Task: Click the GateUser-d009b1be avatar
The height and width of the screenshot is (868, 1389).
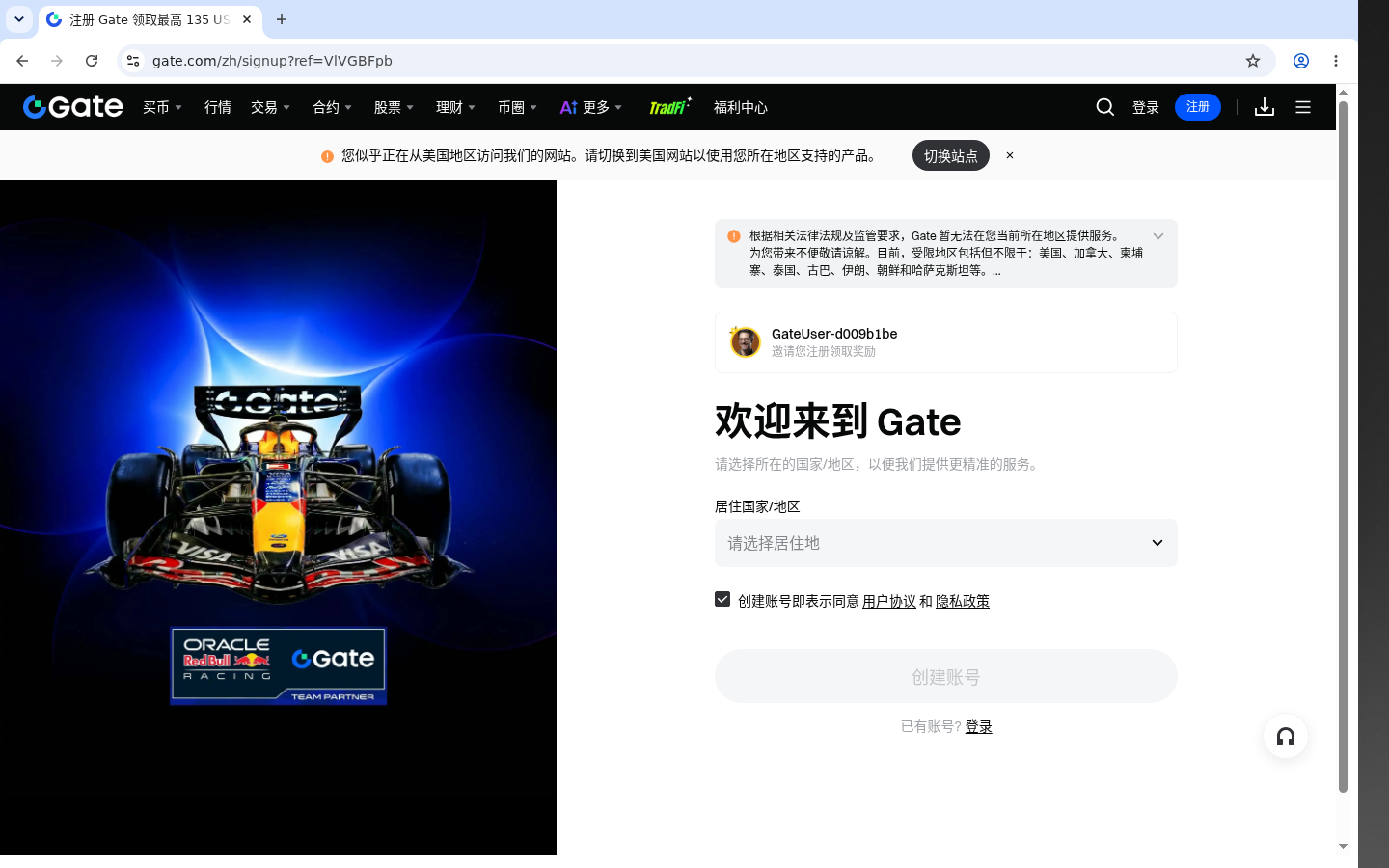Action: pyautogui.click(x=745, y=341)
